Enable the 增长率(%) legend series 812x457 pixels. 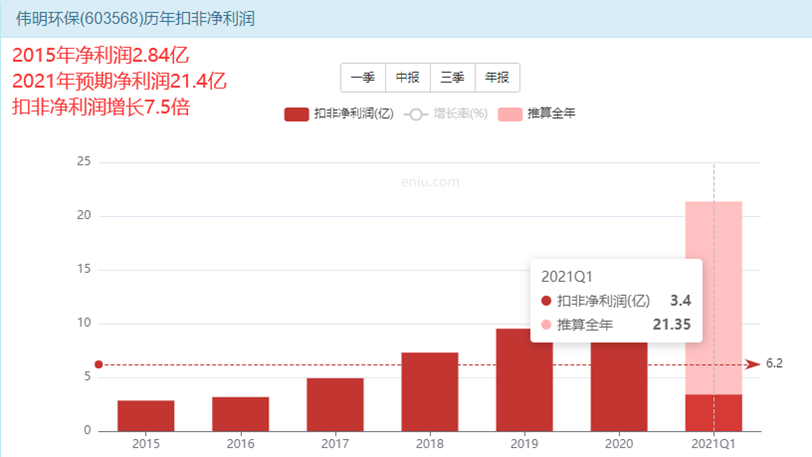[x=446, y=113]
